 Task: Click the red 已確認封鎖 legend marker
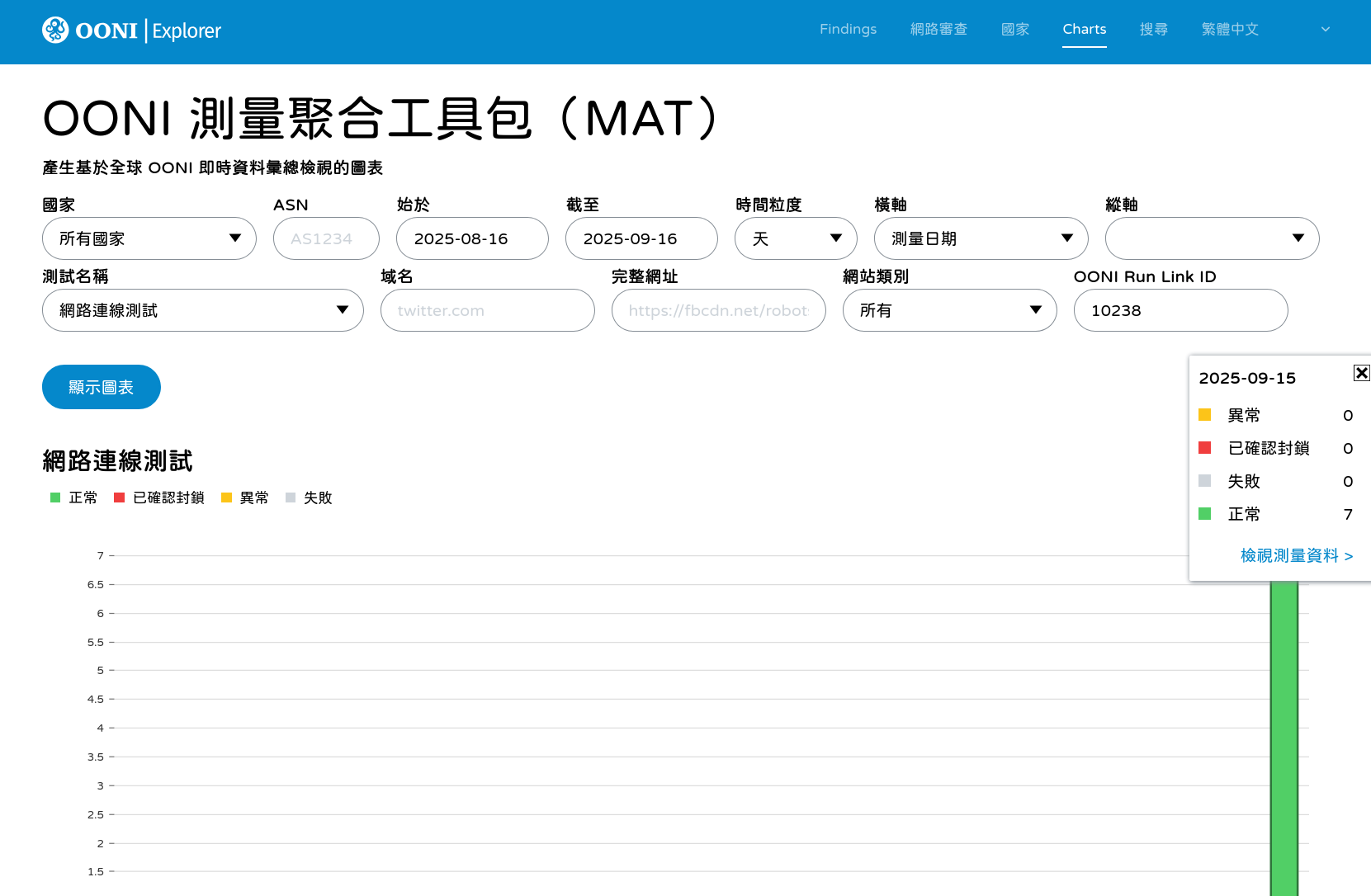coord(118,498)
